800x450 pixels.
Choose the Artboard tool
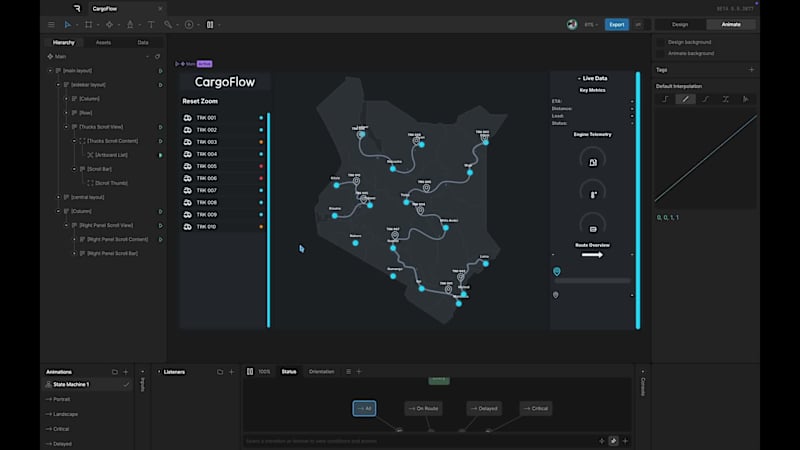[88, 24]
